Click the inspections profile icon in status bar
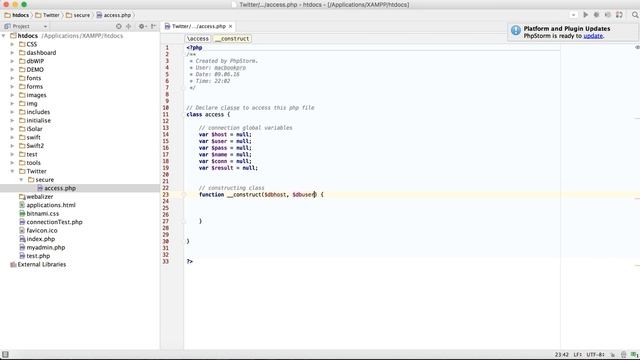This screenshot has width=640, height=360. tap(623, 355)
